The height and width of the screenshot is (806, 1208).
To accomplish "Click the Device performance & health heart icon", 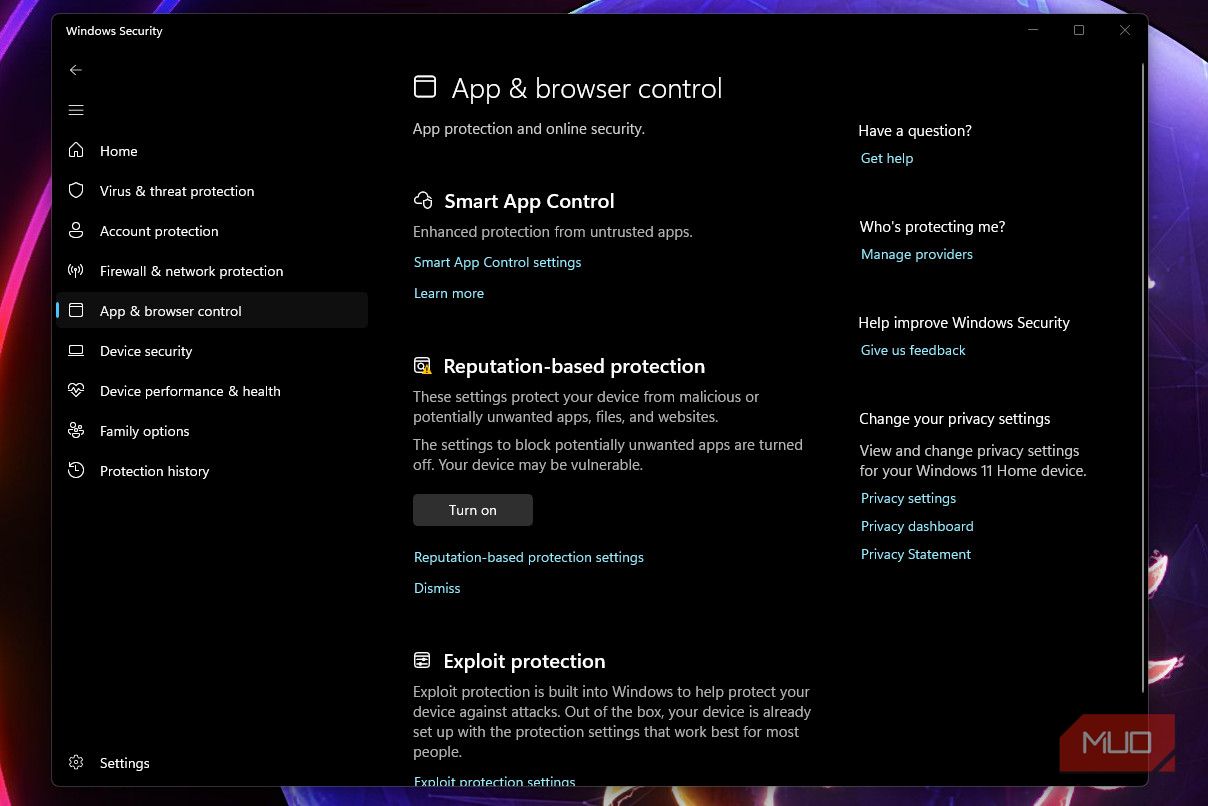I will pyautogui.click(x=76, y=390).
